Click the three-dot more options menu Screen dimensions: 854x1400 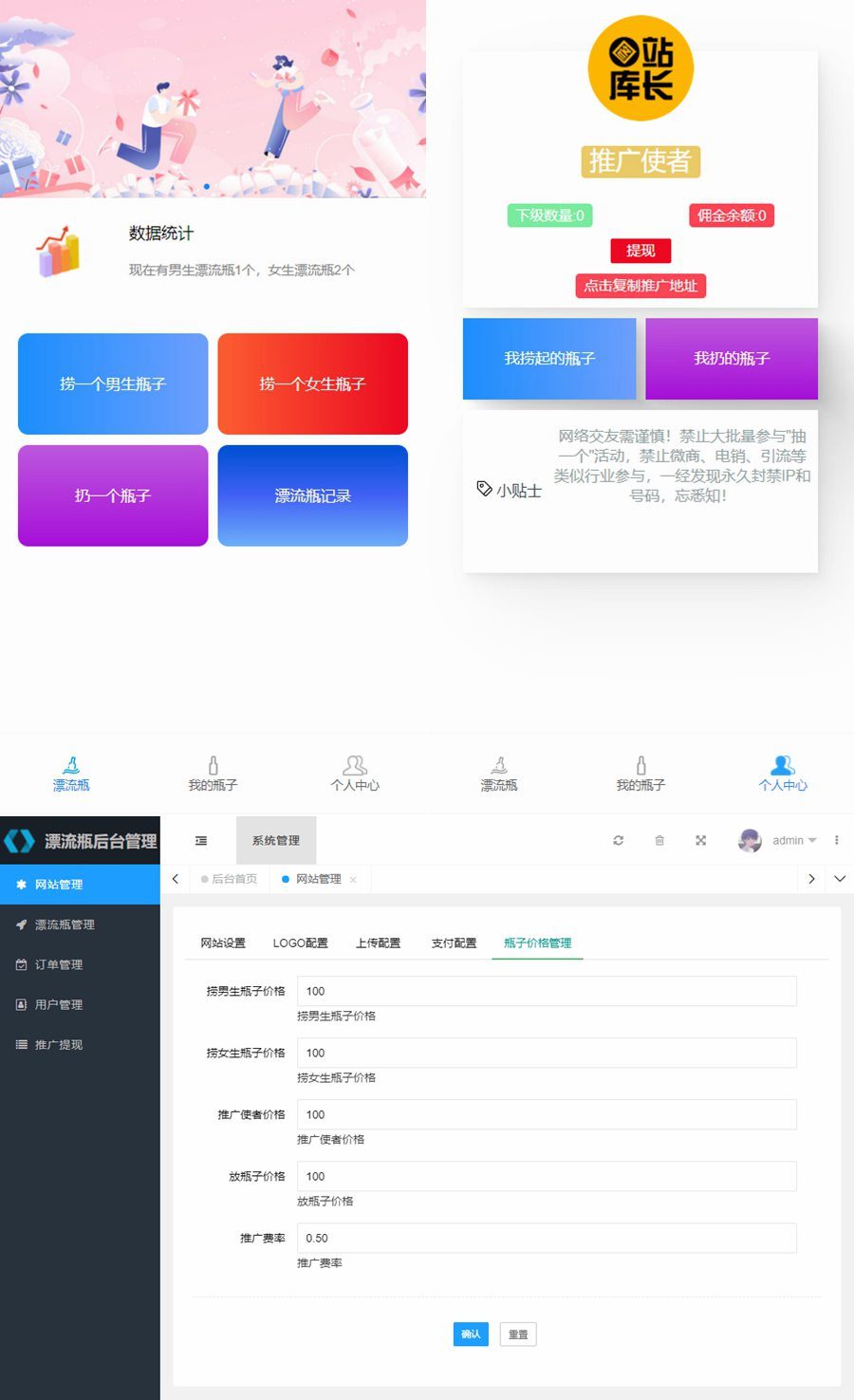pos(836,840)
